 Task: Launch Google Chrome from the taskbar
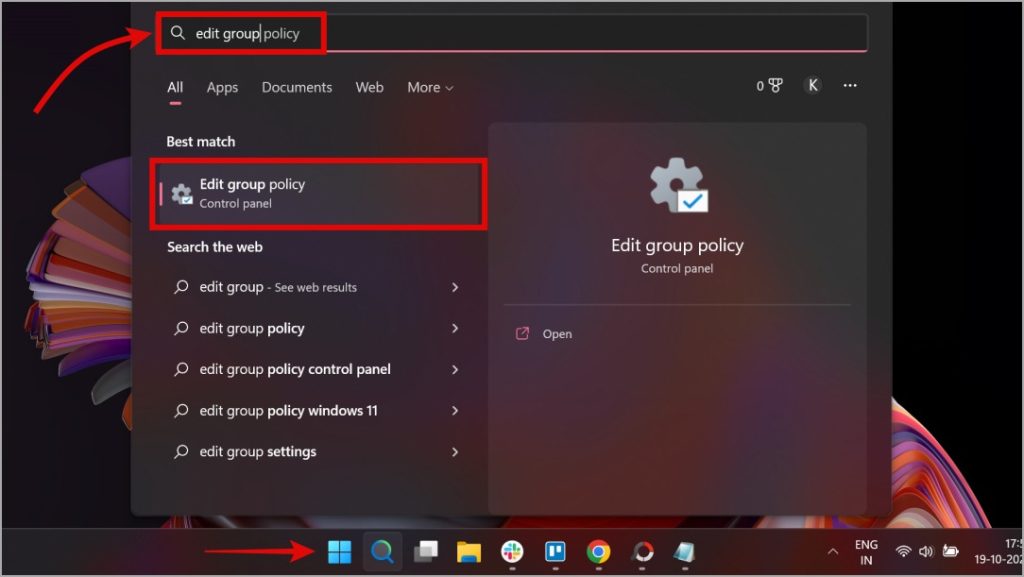point(599,552)
